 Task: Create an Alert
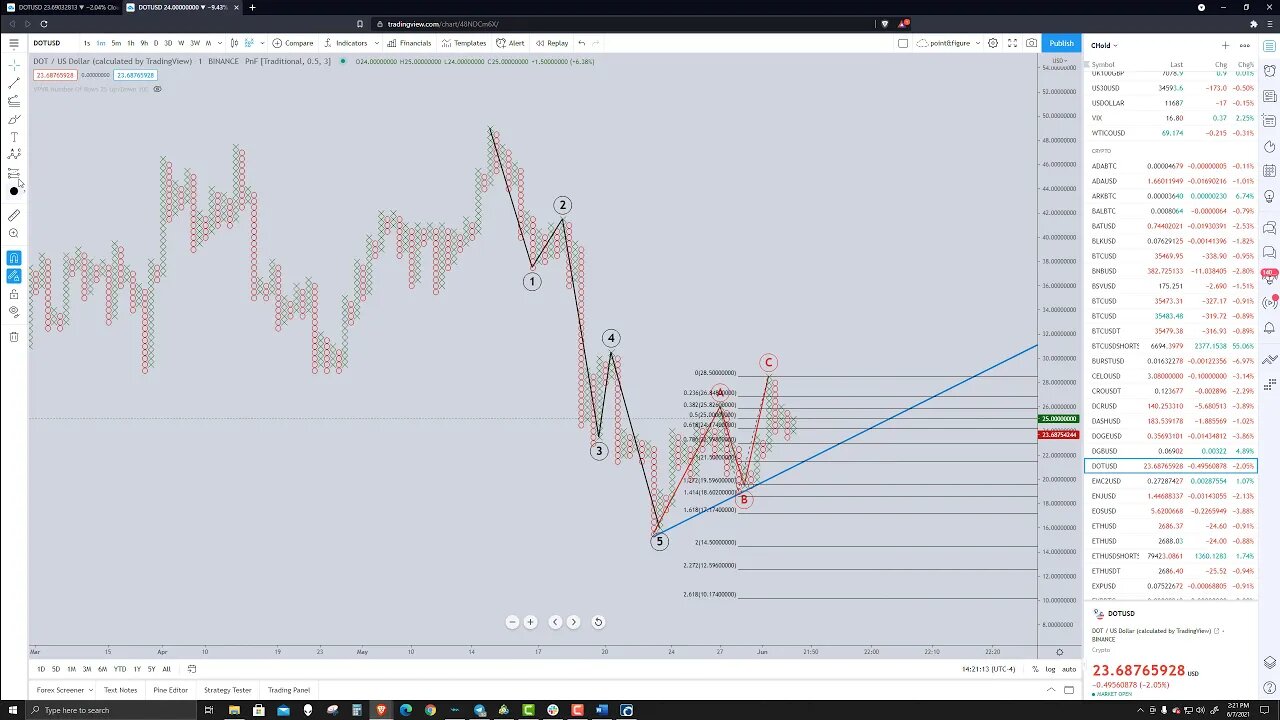[x=510, y=43]
